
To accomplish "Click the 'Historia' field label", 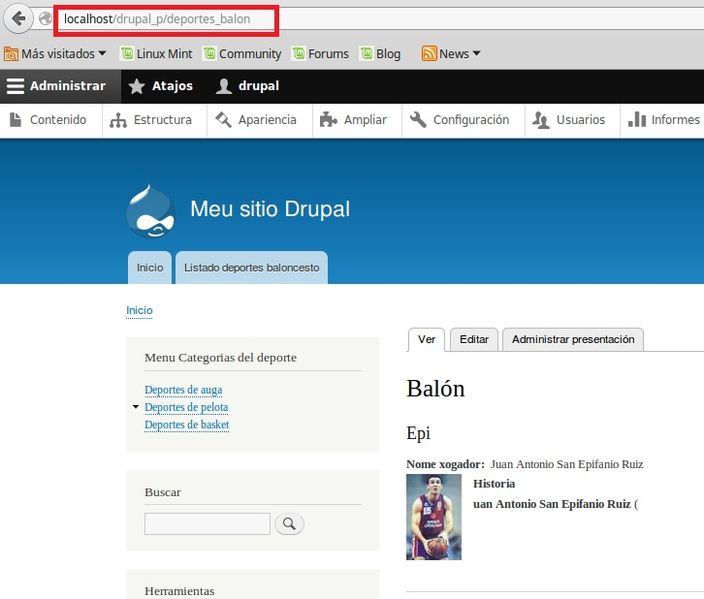I will [x=494, y=484].
